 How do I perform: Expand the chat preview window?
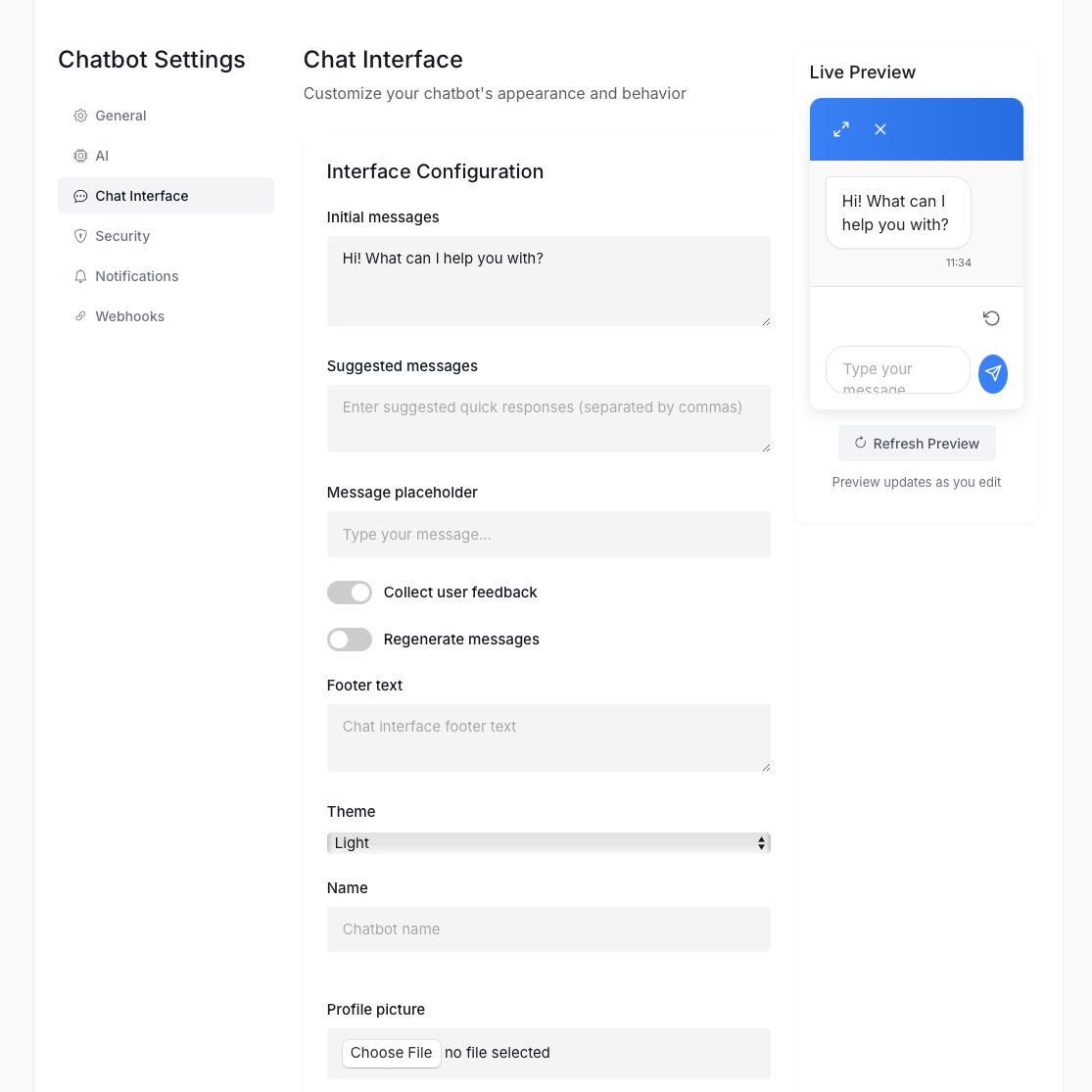tap(841, 129)
